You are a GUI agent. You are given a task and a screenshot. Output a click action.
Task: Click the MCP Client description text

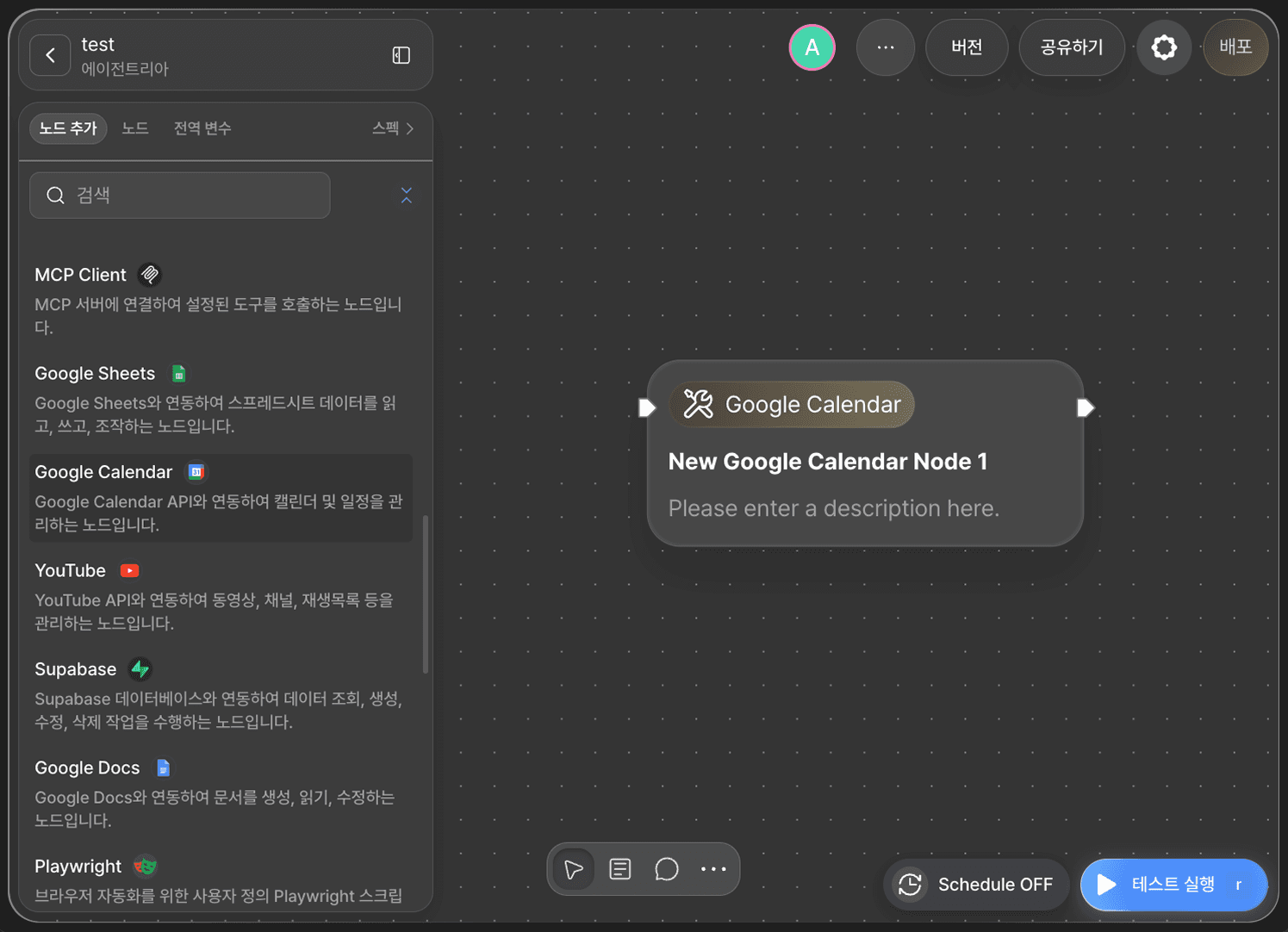pos(218,316)
